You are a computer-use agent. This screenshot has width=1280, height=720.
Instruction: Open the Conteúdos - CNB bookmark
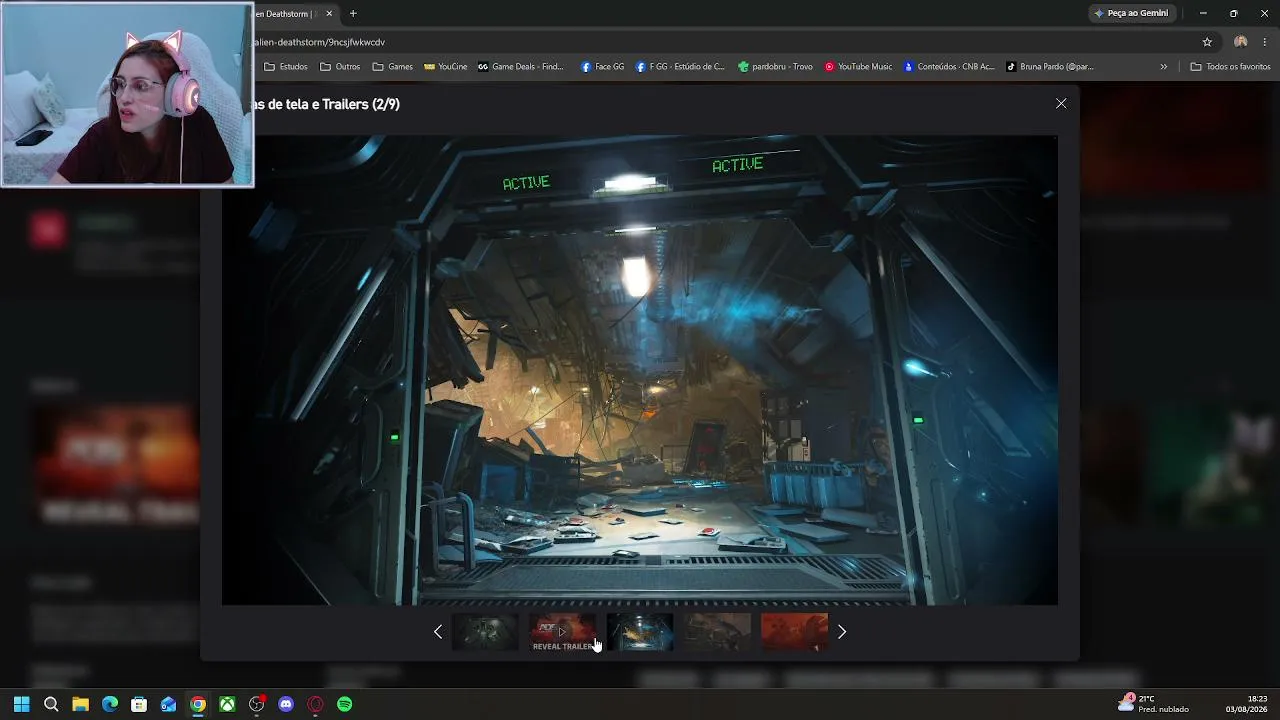click(x=949, y=67)
